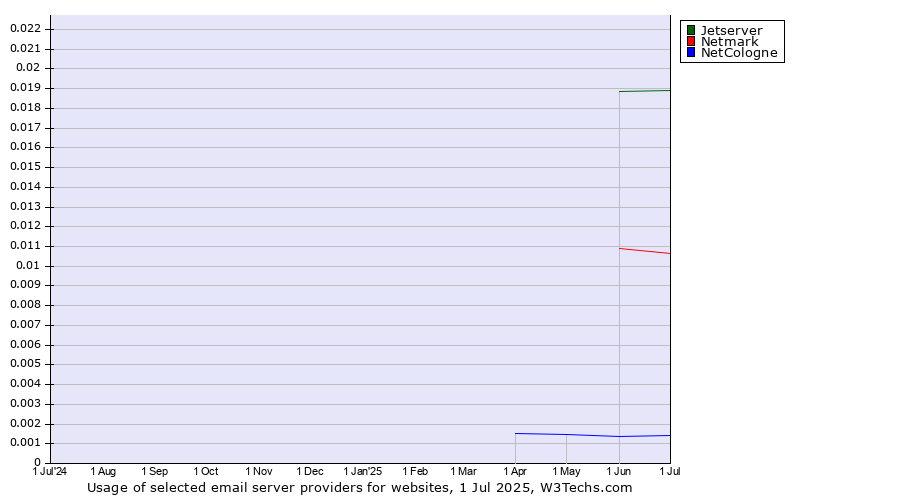This screenshot has height=500, width=900.
Task: Click the 0.003 y-axis value
Action: 25,404
